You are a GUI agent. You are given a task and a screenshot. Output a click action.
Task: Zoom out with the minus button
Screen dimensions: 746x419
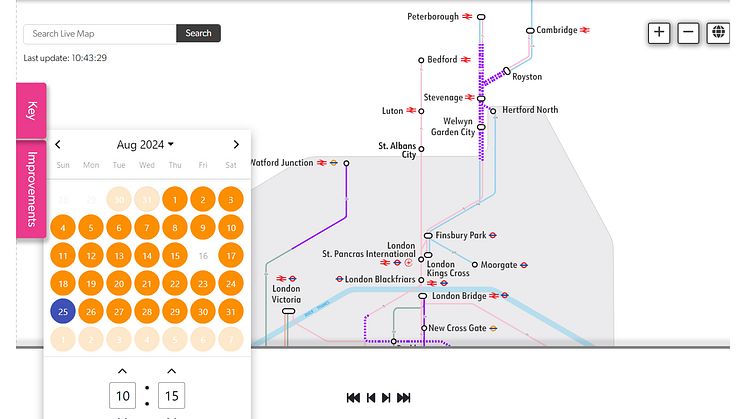(688, 33)
